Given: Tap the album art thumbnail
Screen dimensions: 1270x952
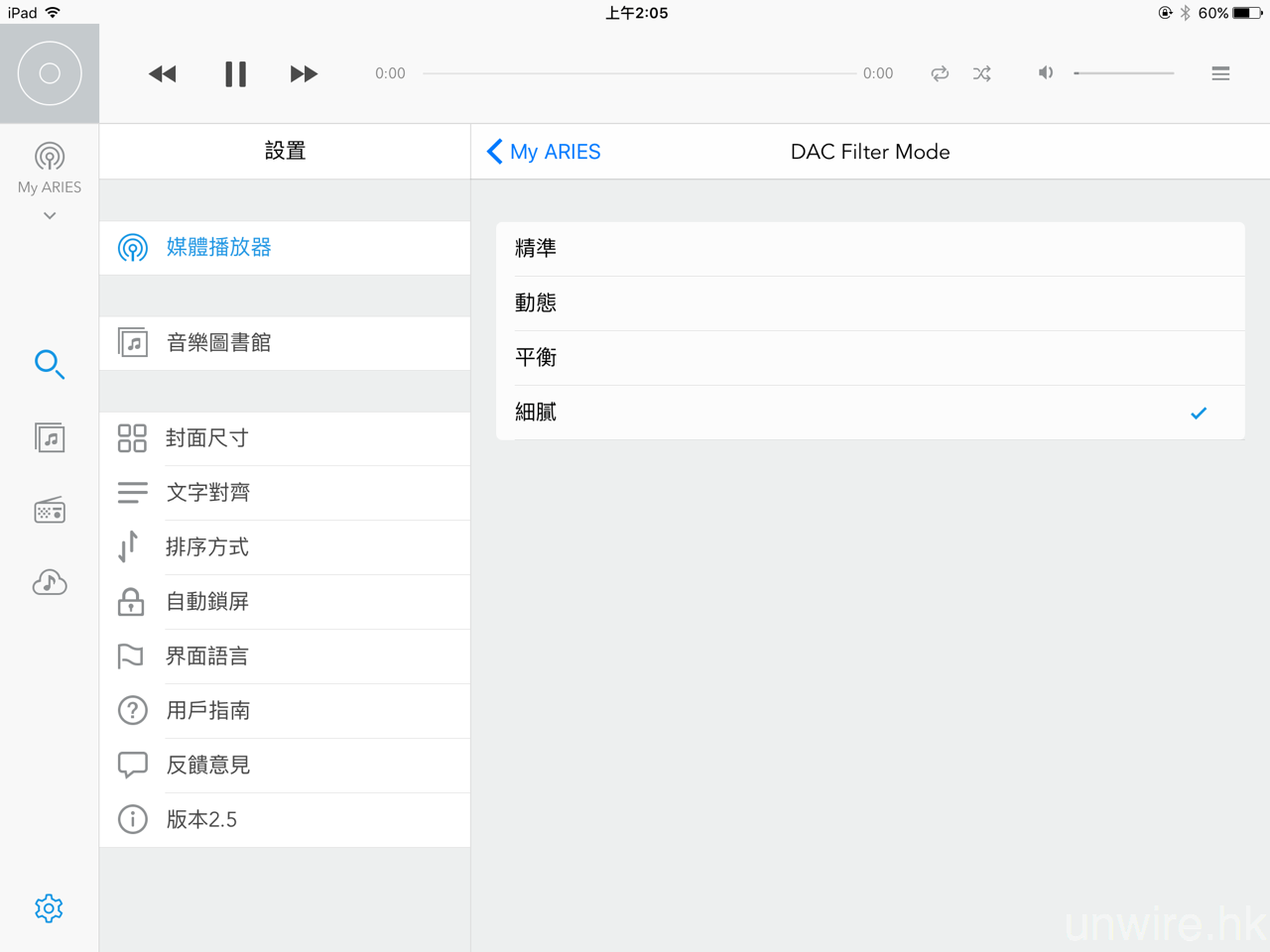Looking at the screenshot, I should (50, 73).
